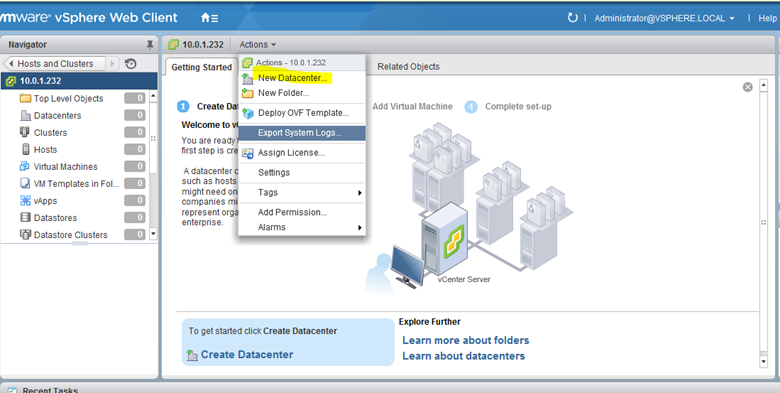Click the Virtual Machines icon
This screenshot has height=393, width=780.
[25, 166]
